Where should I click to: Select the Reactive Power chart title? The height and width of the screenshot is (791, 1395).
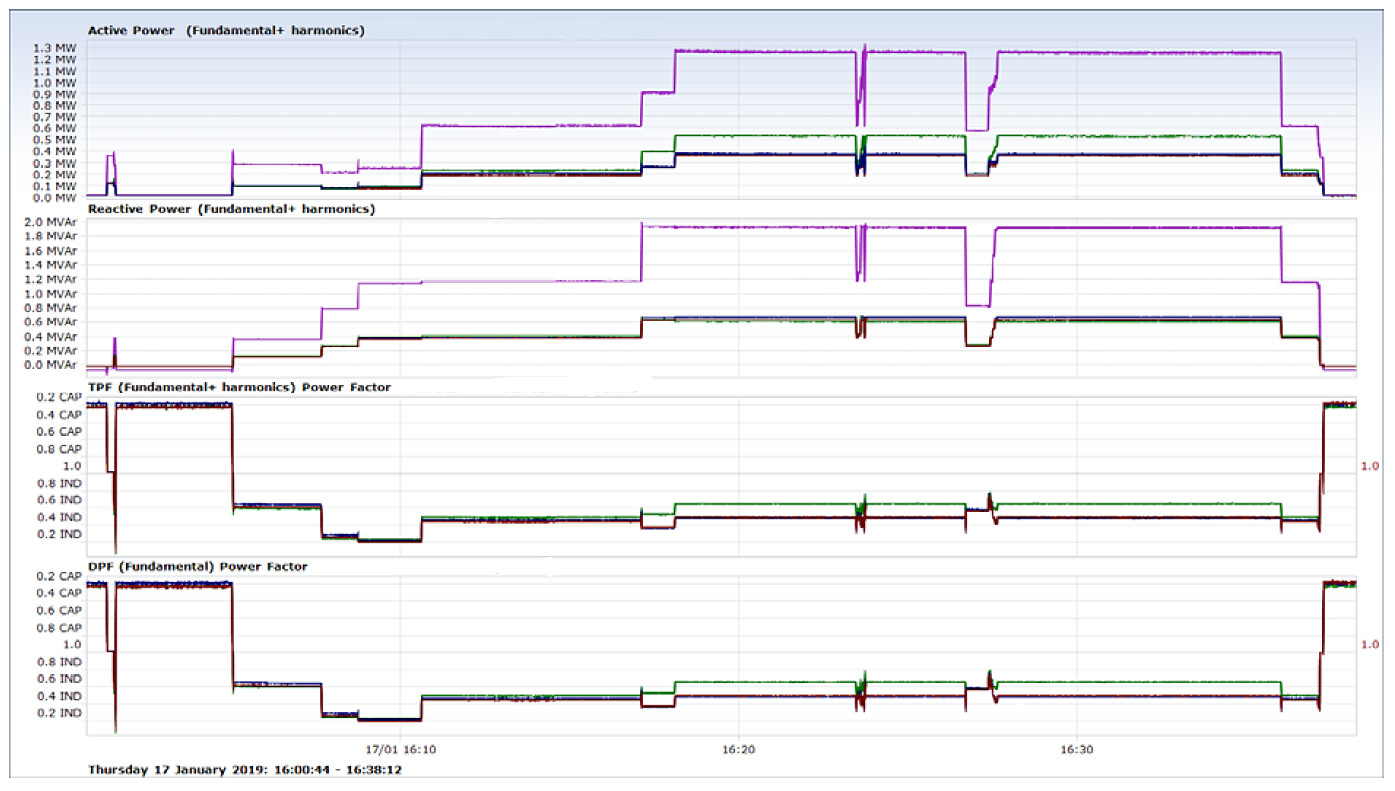click(x=231, y=210)
